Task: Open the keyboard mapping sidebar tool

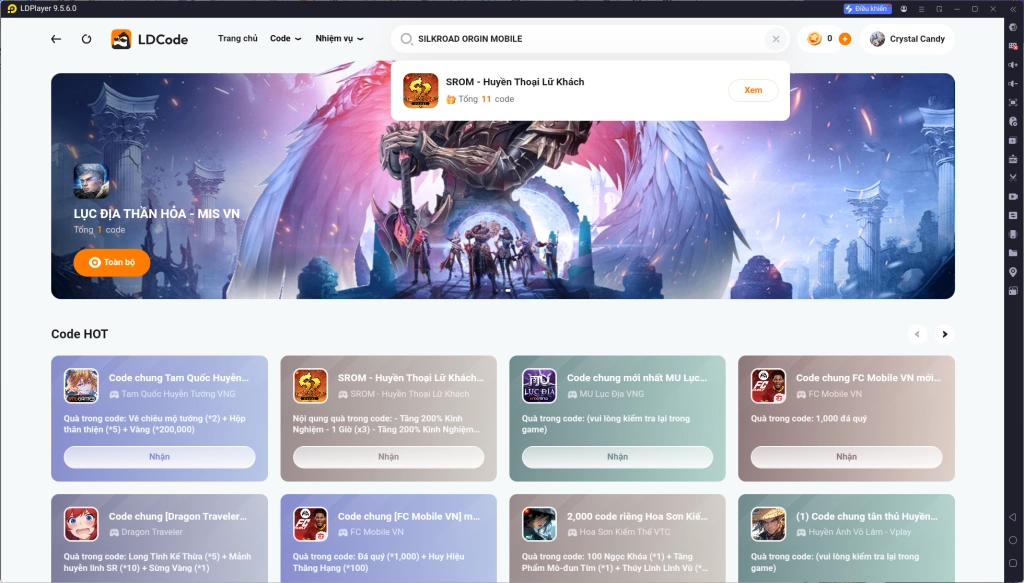Action: (x=1013, y=46)
